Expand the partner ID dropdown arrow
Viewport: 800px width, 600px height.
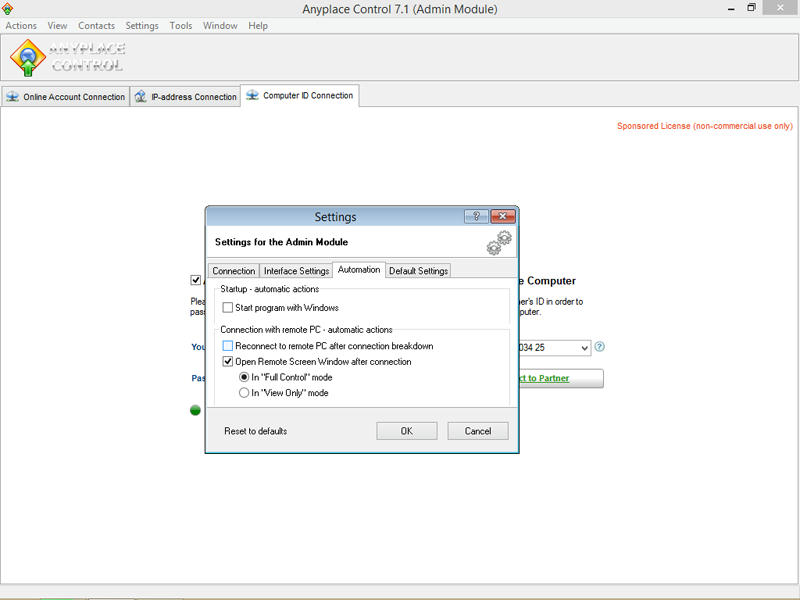(584, 348)
